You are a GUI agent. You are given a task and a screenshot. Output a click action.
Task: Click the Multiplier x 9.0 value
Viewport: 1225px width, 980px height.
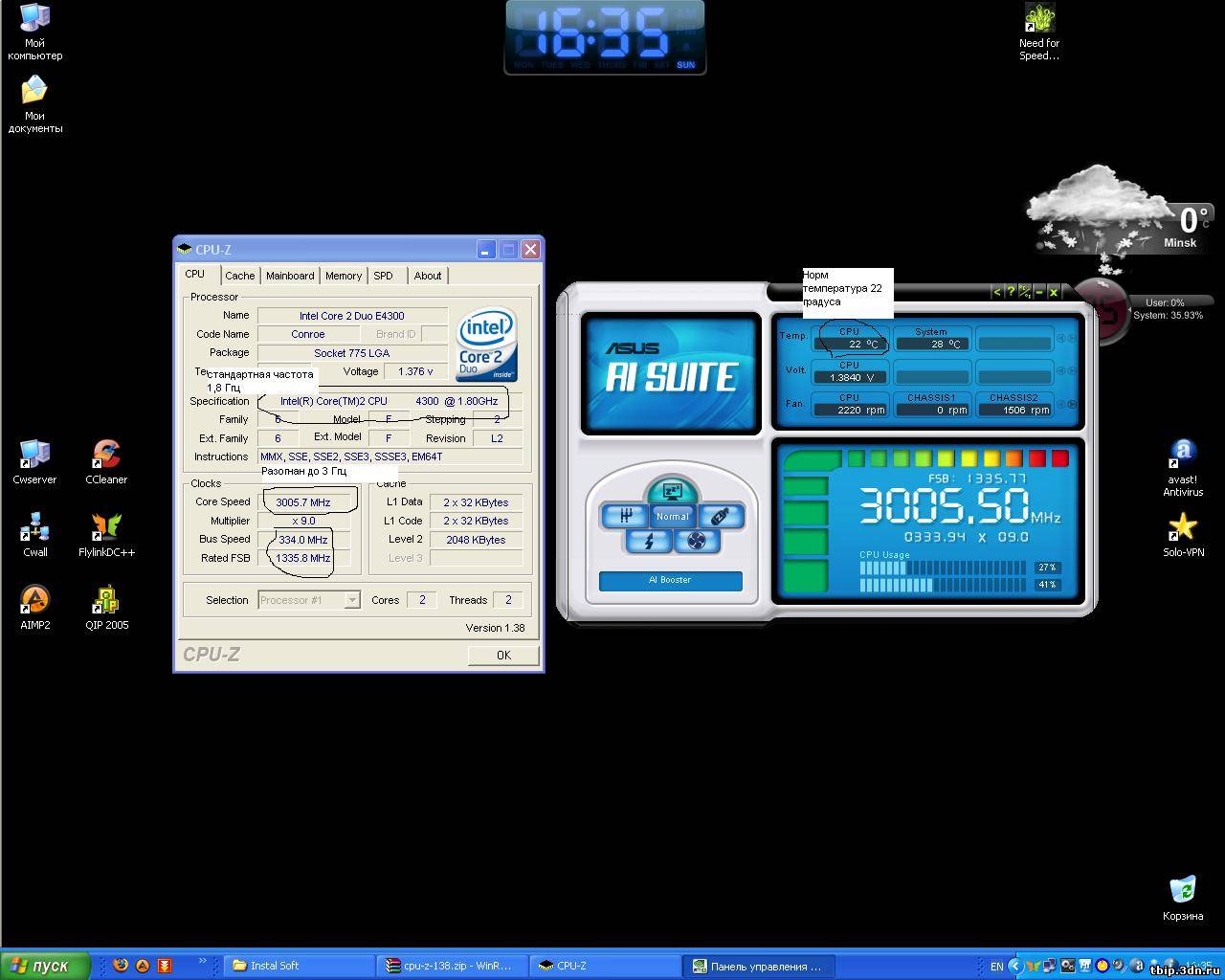coord(303,522)
